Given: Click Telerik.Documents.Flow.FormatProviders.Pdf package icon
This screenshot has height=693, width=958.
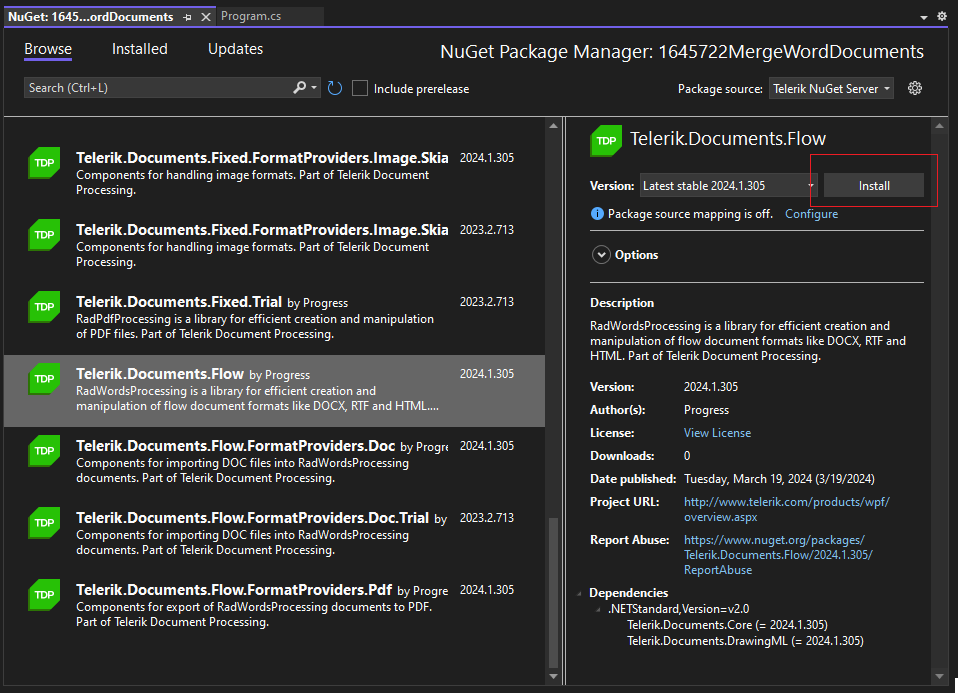Looking at the screenshot, I should point(44,595).
